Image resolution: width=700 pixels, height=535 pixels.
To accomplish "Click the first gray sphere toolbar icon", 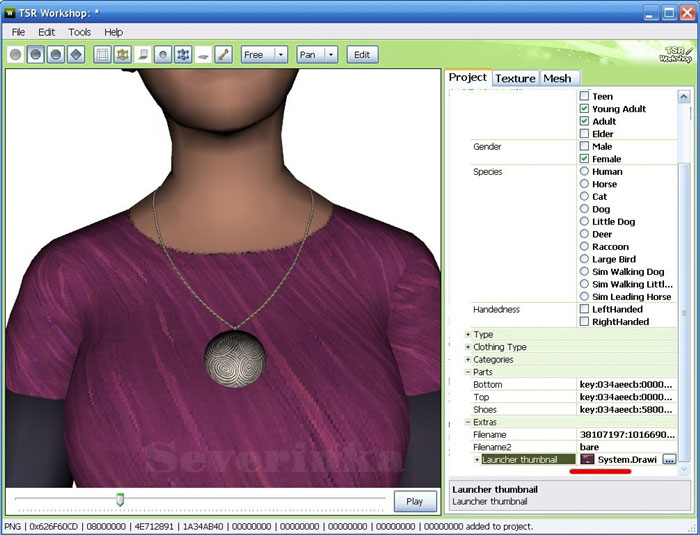I will pos(16,55).
